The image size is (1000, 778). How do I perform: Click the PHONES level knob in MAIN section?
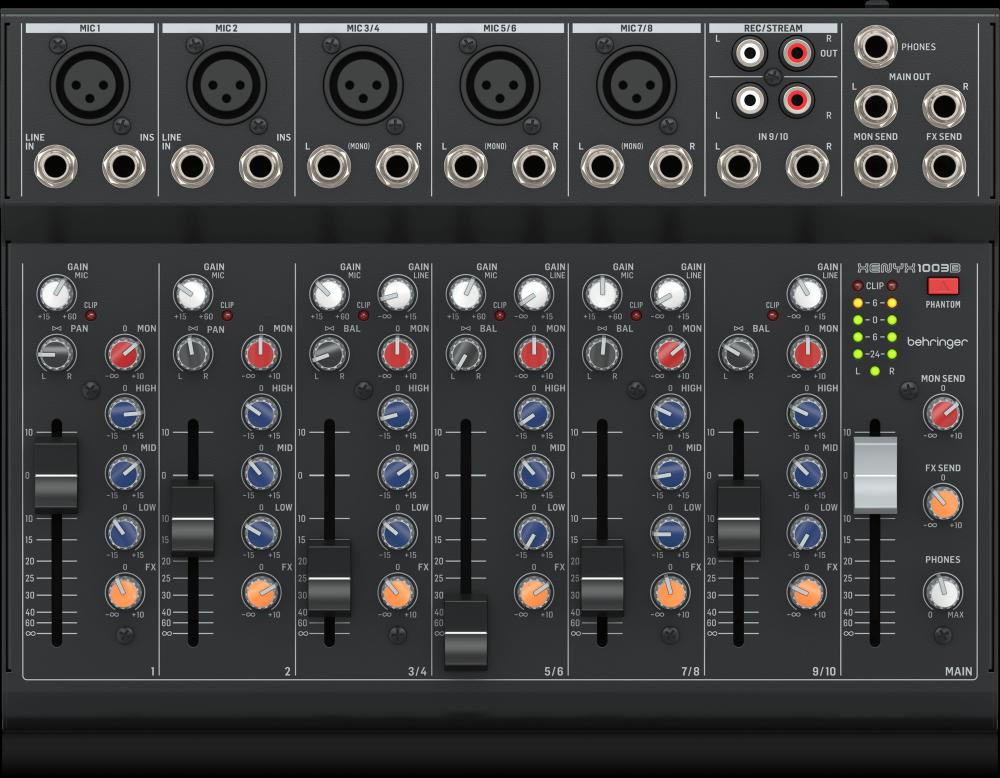(942, 591)
